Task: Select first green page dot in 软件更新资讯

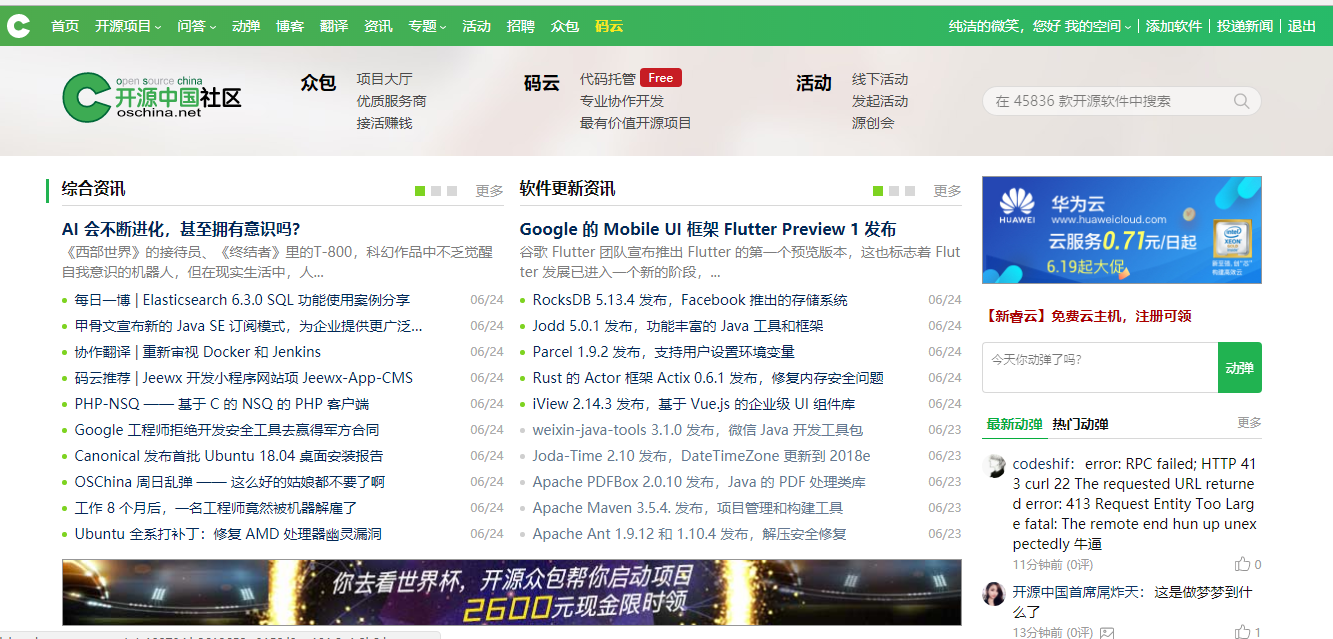Action: tap(878, 191)
